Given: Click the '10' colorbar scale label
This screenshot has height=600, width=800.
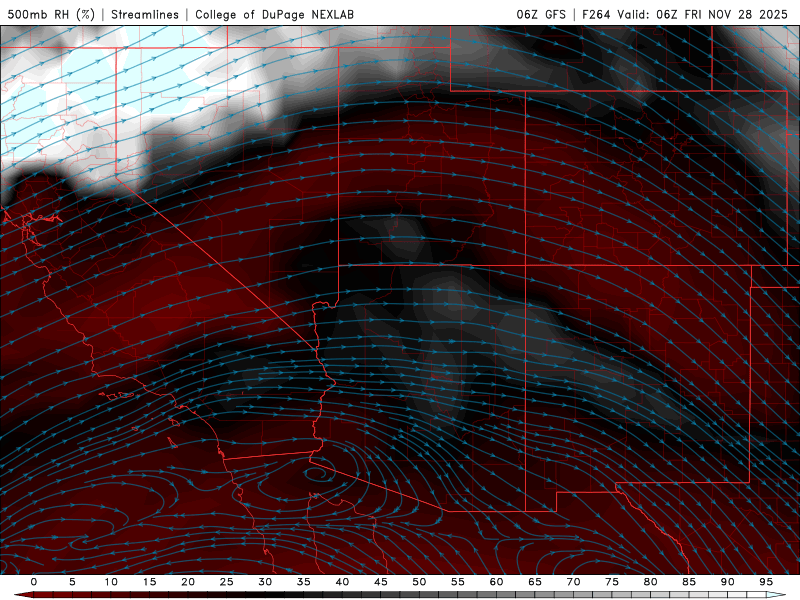Looking at the screenshot, I should (x=111, y=582).
